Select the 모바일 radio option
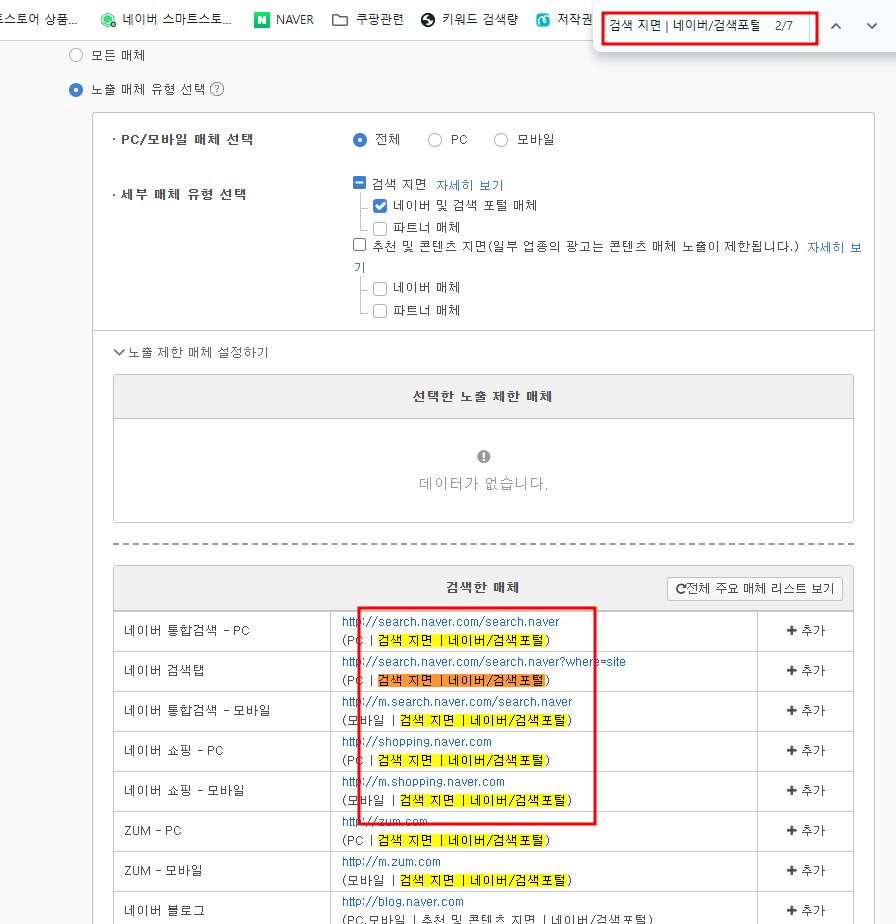 click(501, 140)
